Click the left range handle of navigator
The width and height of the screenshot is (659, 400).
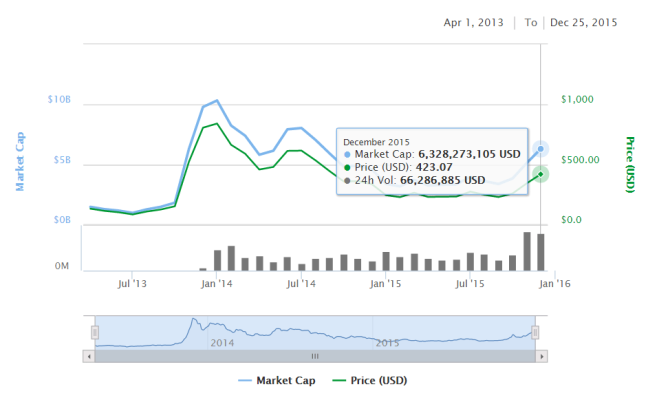[x=95, y=332]
